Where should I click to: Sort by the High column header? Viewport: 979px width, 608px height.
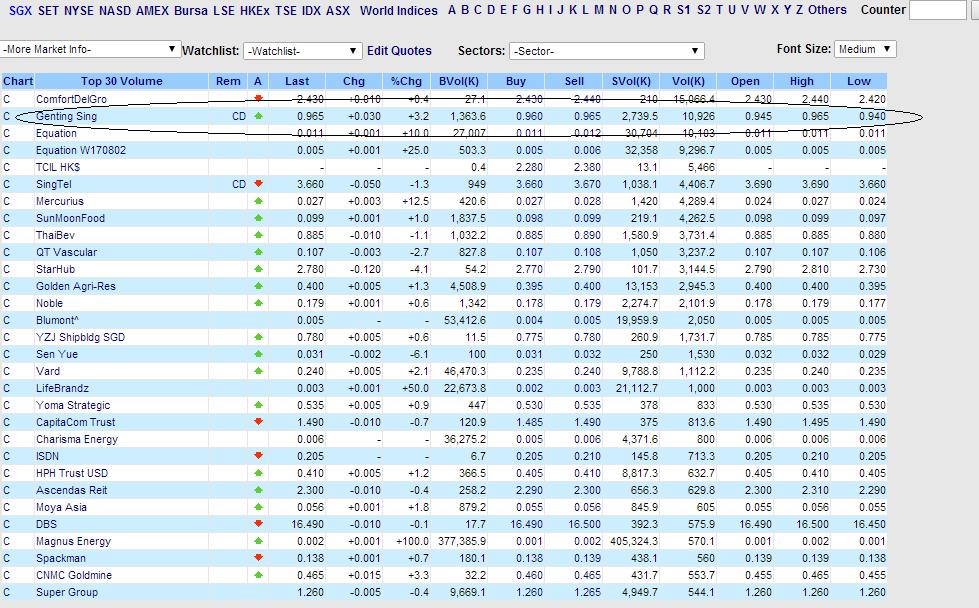[x=802, y=81]
